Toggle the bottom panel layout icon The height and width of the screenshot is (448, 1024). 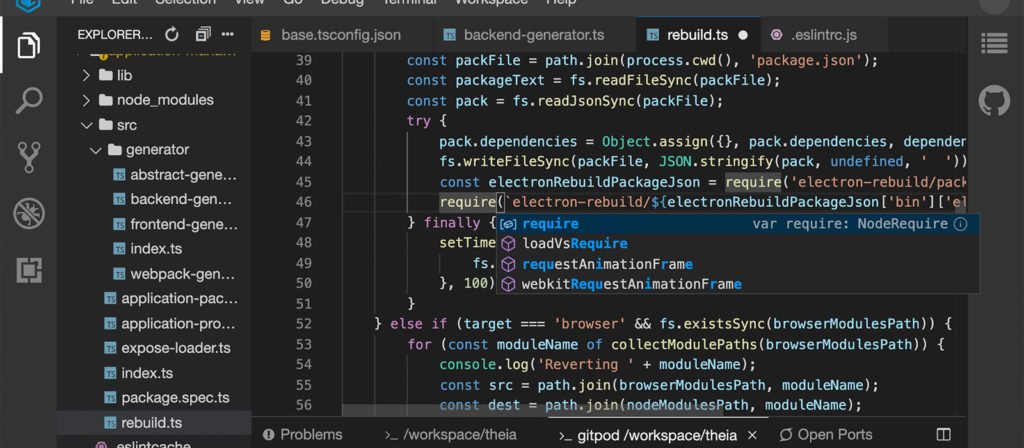coord(943,434)
